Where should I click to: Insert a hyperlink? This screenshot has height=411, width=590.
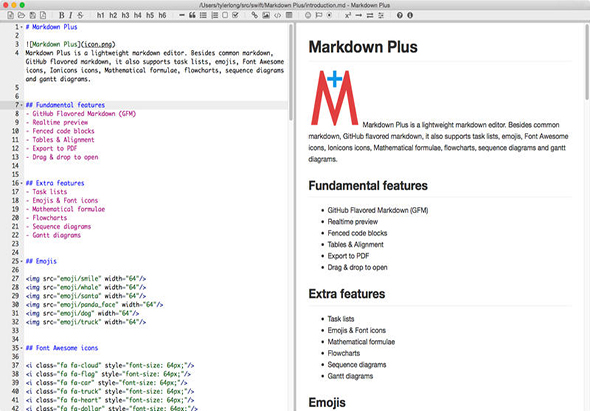255,15
